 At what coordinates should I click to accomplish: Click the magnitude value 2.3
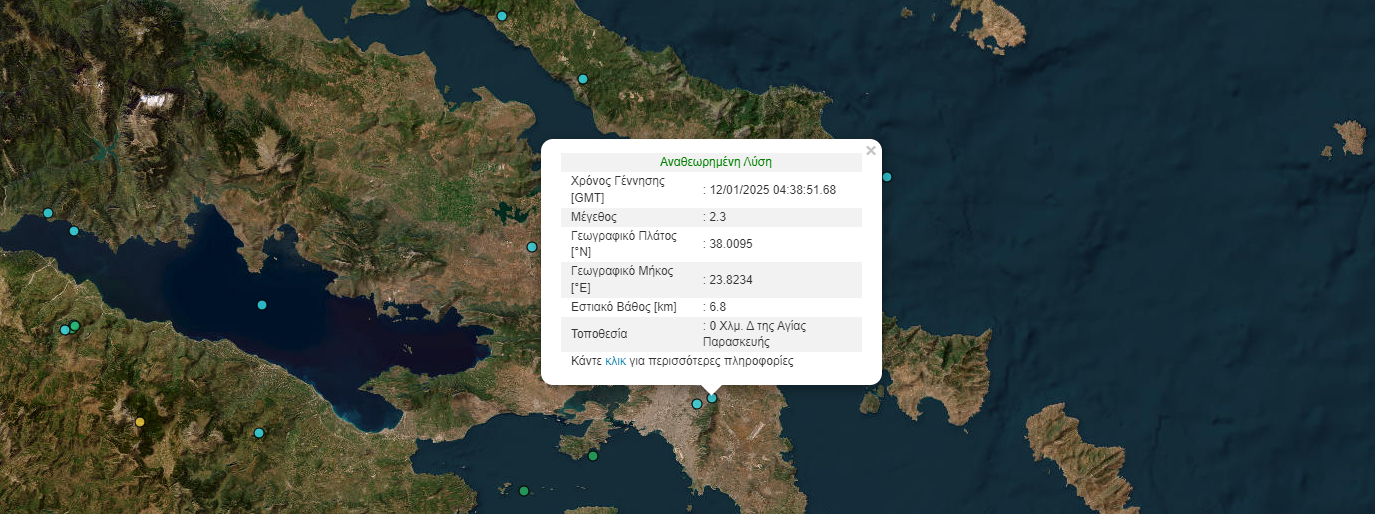pos(717,217)
